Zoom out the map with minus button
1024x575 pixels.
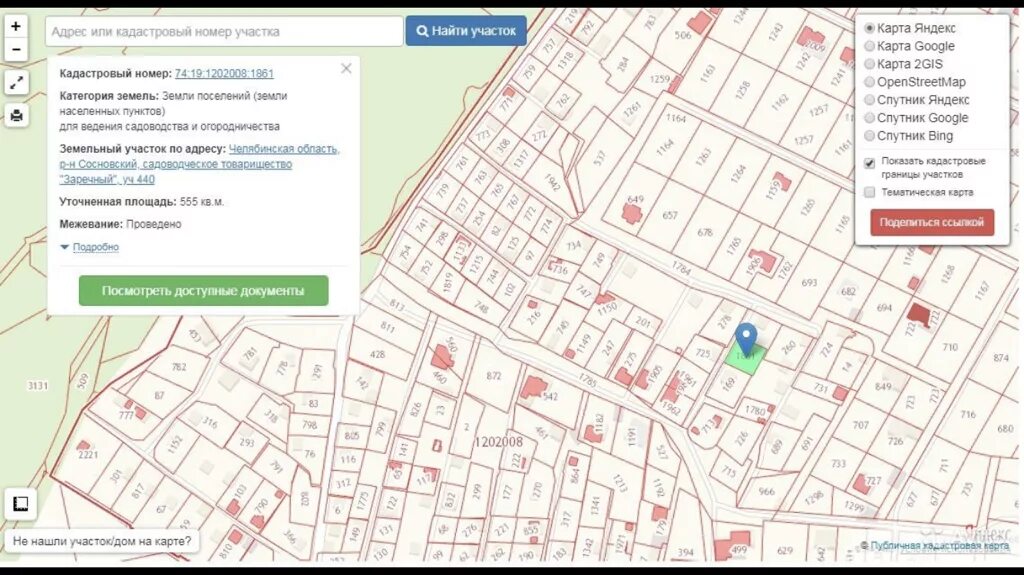16,50
